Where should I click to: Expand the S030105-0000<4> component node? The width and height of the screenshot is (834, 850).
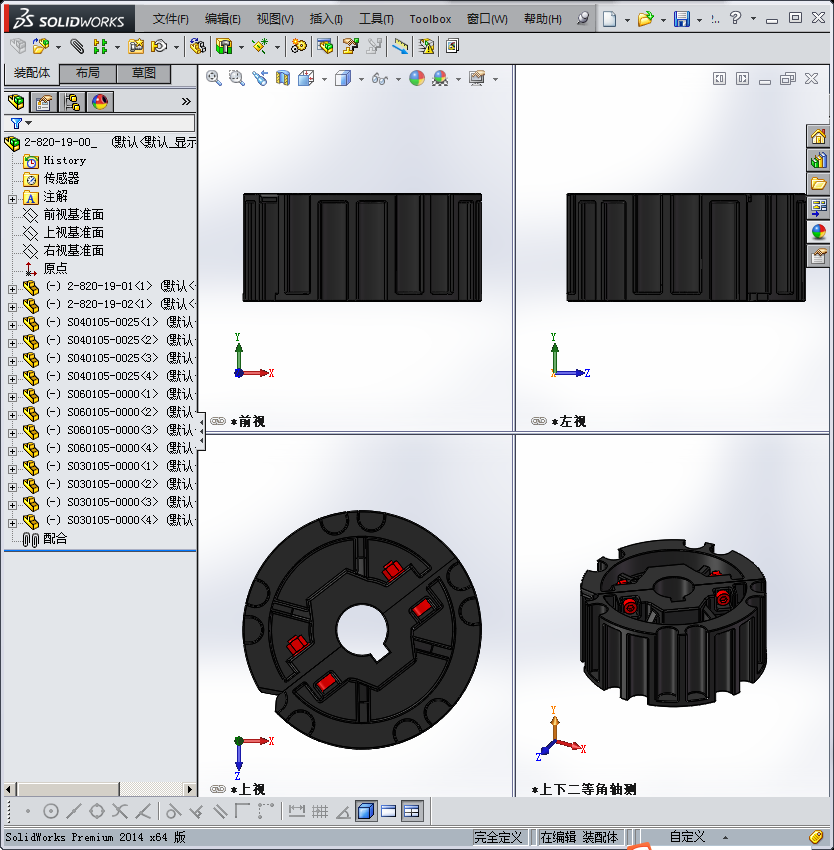12,523
